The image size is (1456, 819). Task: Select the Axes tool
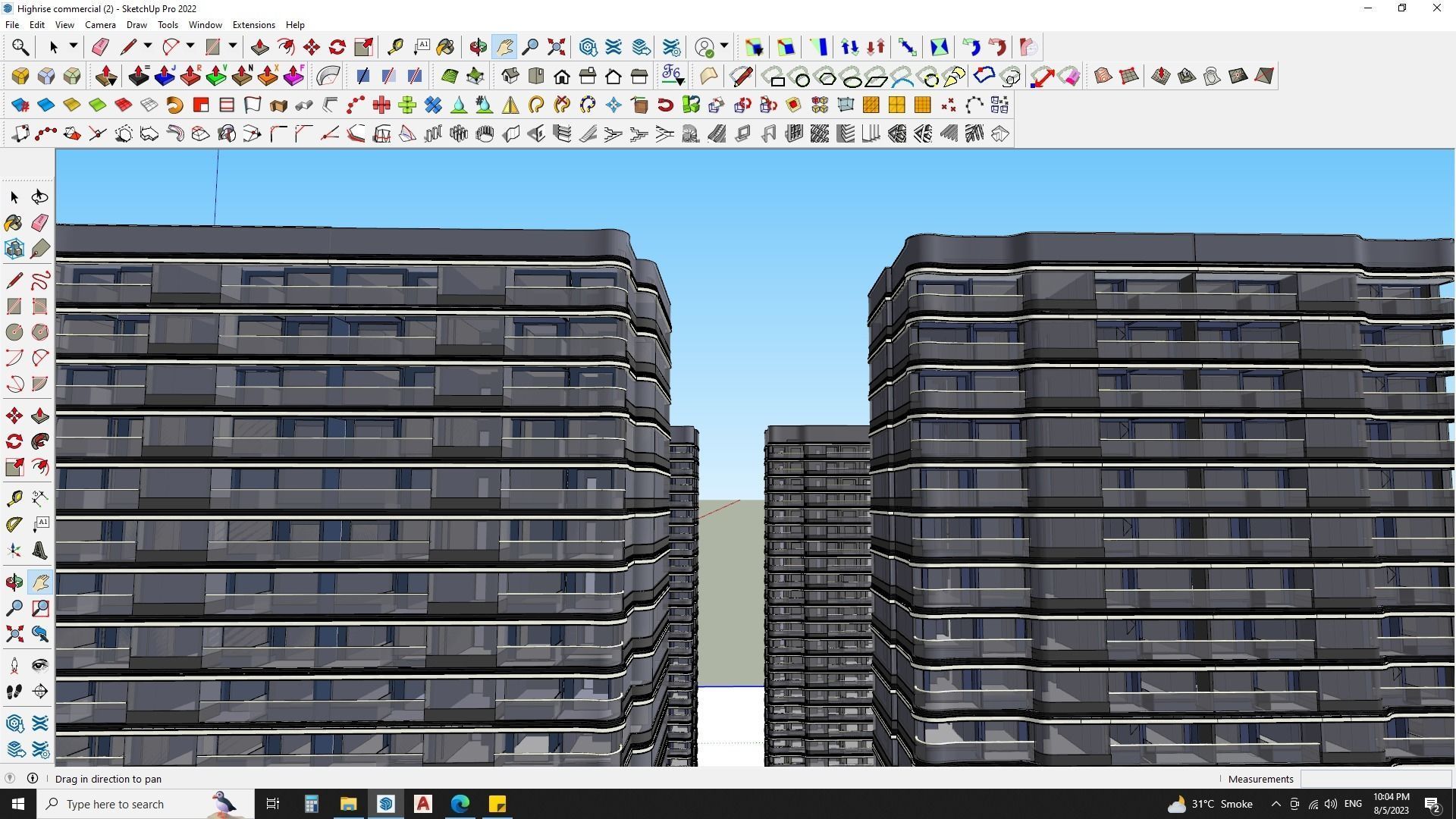[x=14, y=551]
